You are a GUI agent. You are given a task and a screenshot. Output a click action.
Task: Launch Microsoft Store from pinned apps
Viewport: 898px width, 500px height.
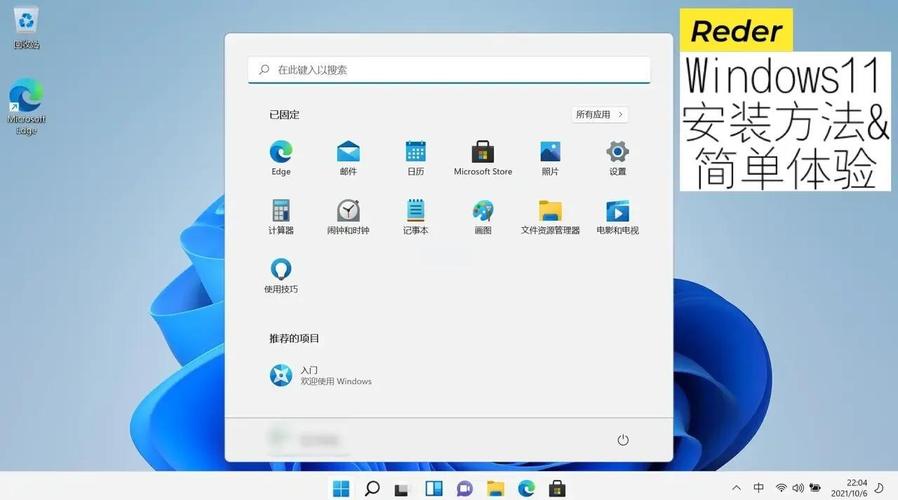click(483, 158)
